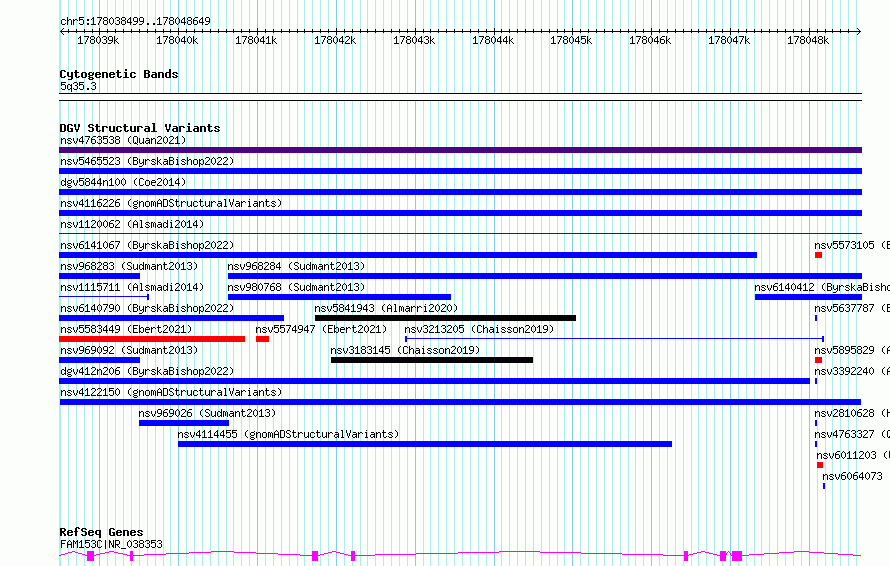Image resolution: width=890 pixels, height=566 pixels.
Task: Select nsv1115711 (Alsmadi2014) label
Action: 132,287
